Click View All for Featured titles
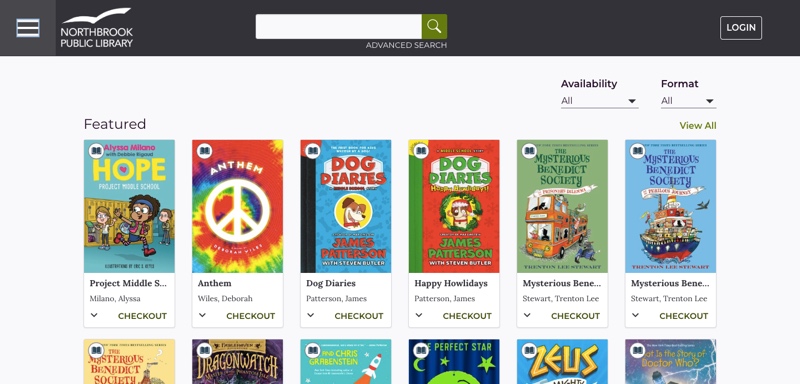Image resolution: width=800 pixels, height=384 pixels. (x=697, y=125)
